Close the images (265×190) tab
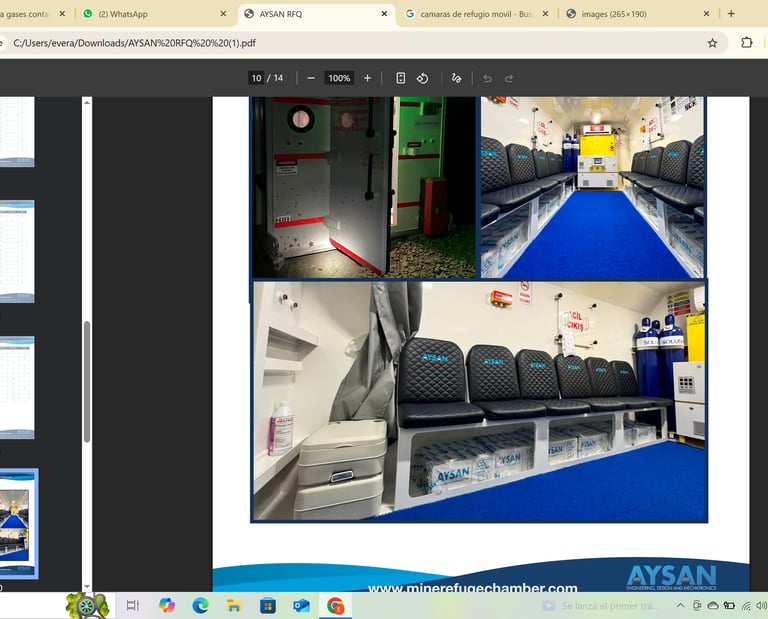 [706, 14]
